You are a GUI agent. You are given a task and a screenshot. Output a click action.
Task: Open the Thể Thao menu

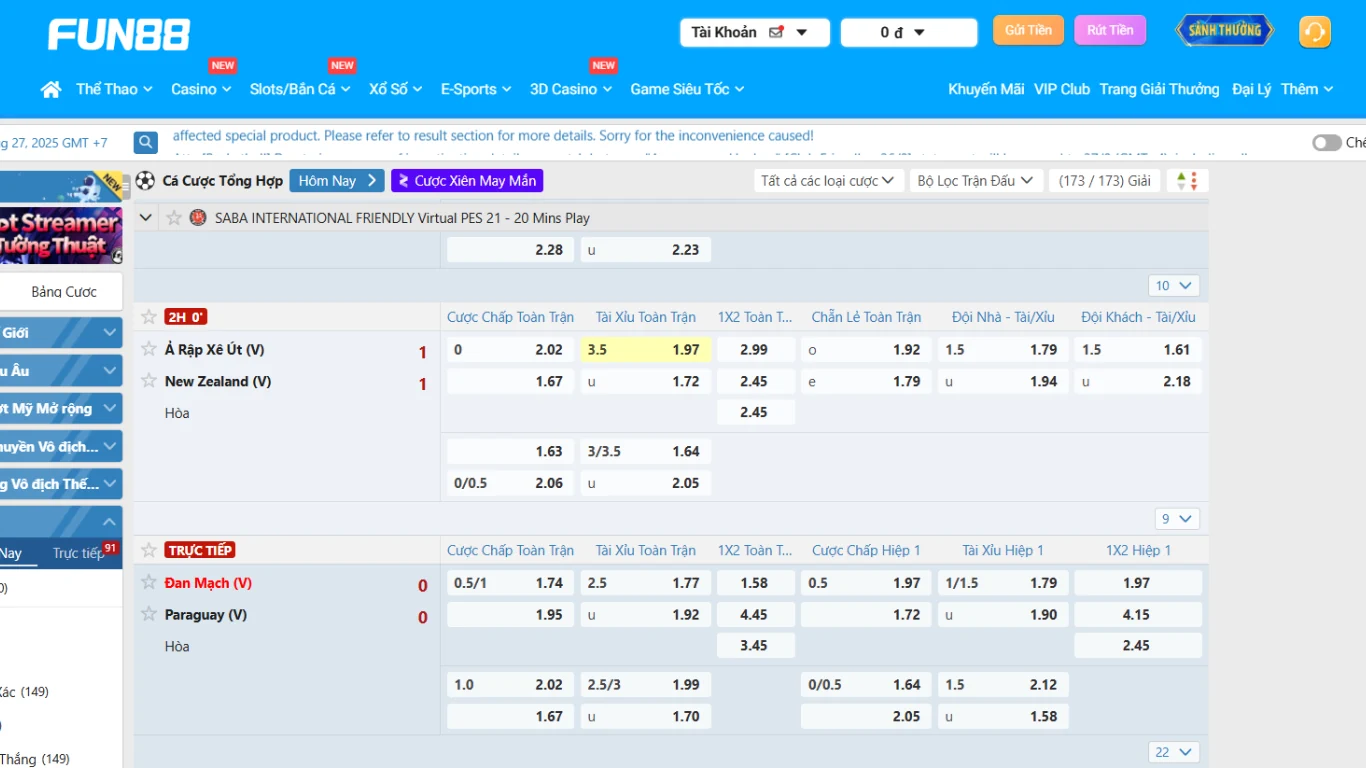tap(114, 89)
